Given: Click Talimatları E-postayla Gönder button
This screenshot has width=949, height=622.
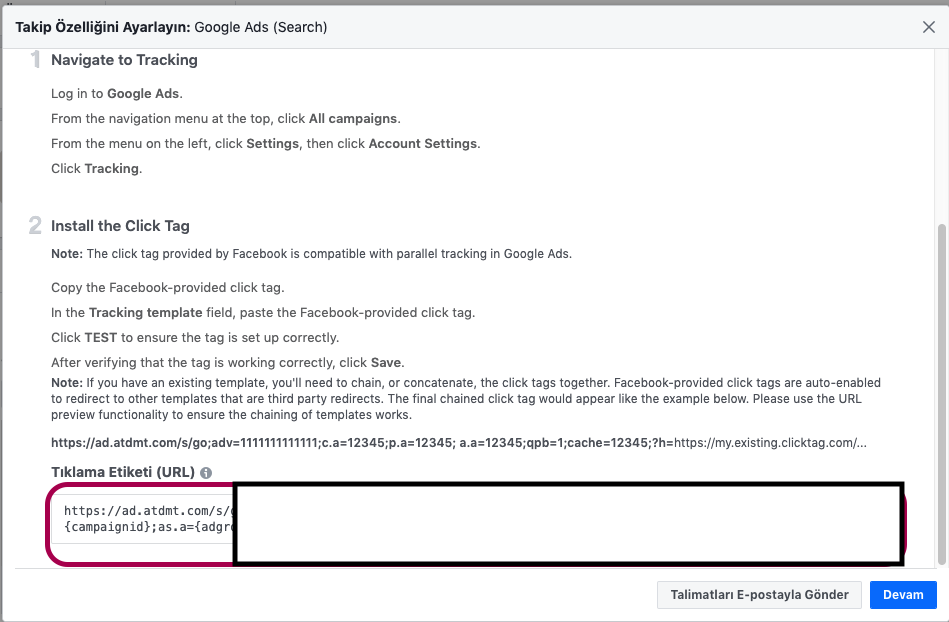Looking at the screenshot, I should [x=759, y=595].
